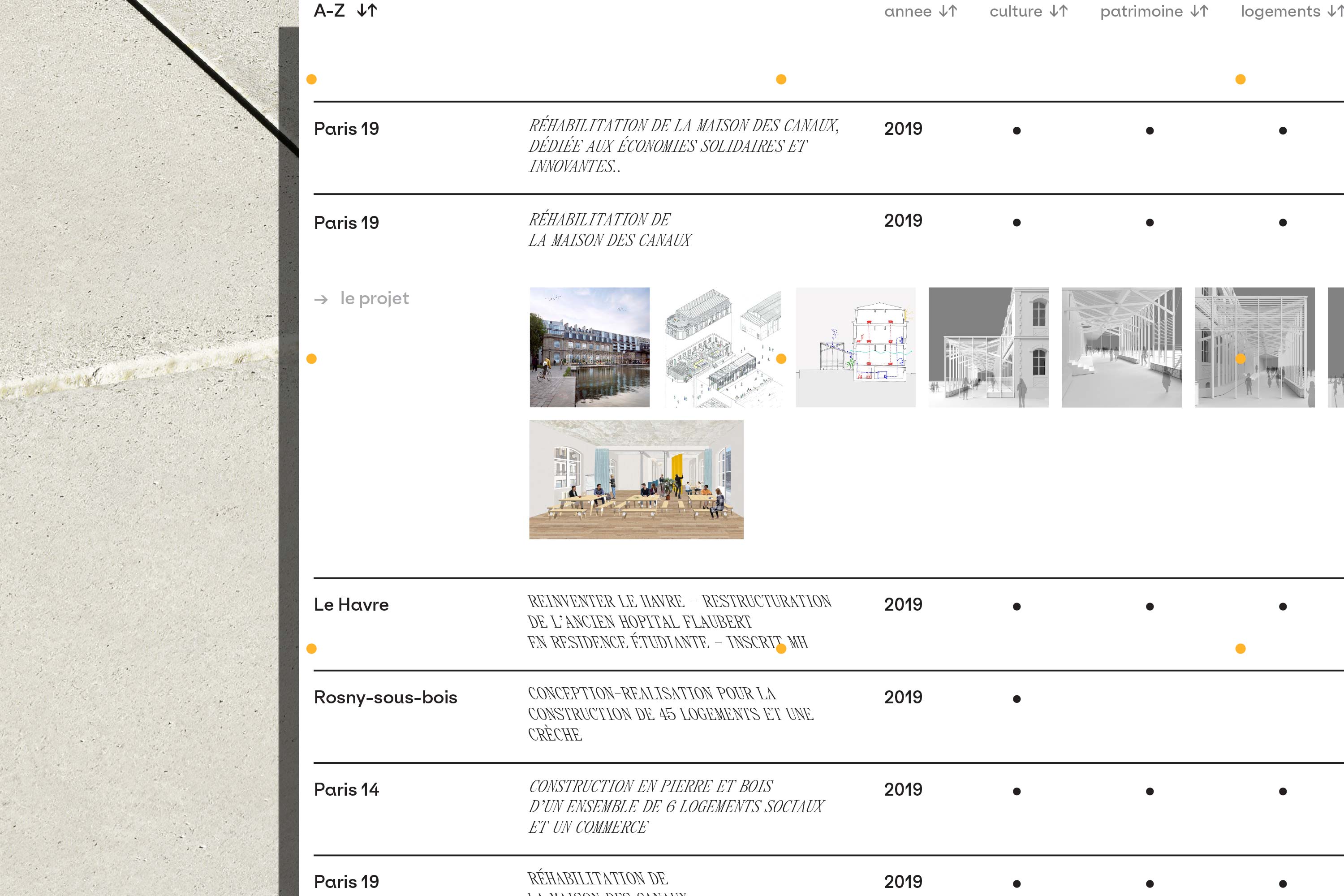1344x896 pixels.
Task: Click the arrow icon beside le projet
Action: tap(322, 299)
